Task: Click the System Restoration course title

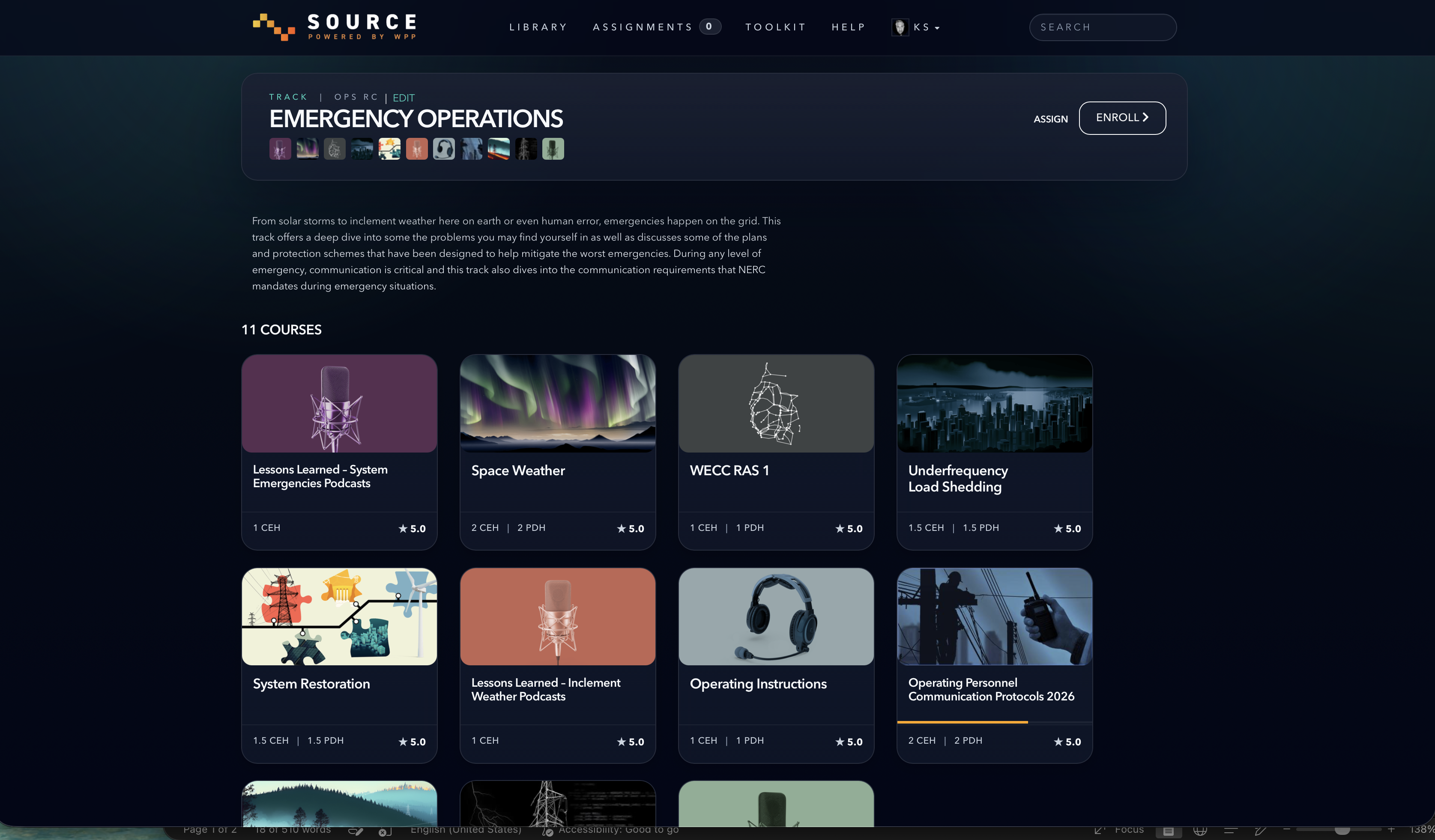Action: click(x=311, y=683)
